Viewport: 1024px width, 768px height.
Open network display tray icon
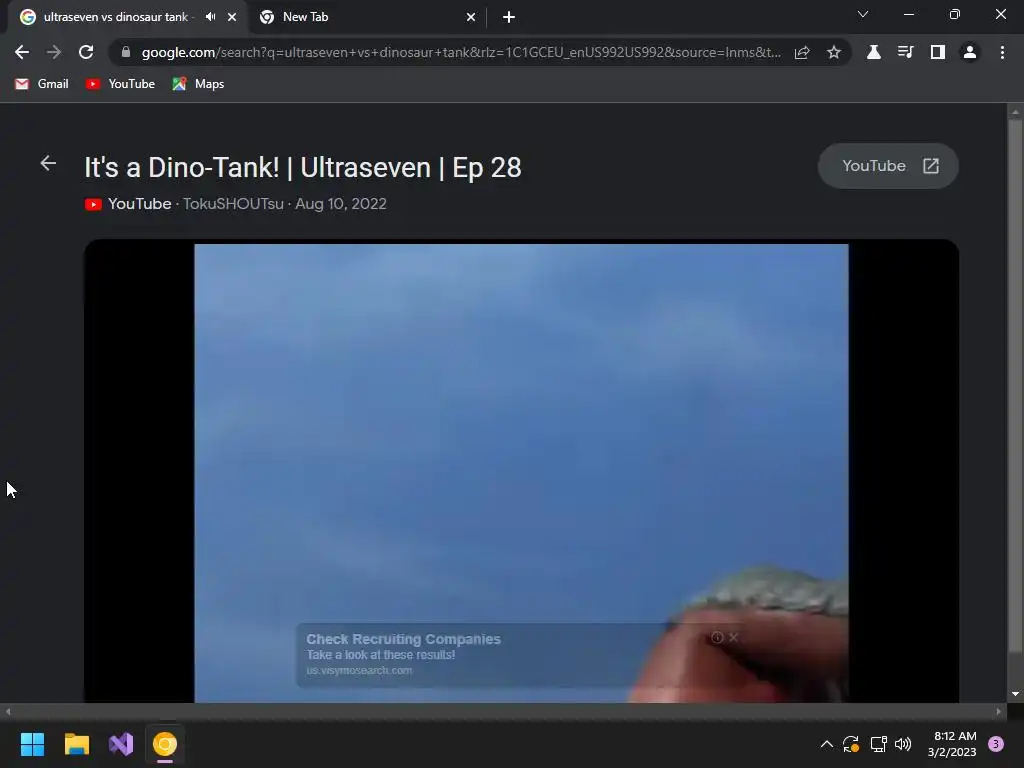(x=878, y=744)
